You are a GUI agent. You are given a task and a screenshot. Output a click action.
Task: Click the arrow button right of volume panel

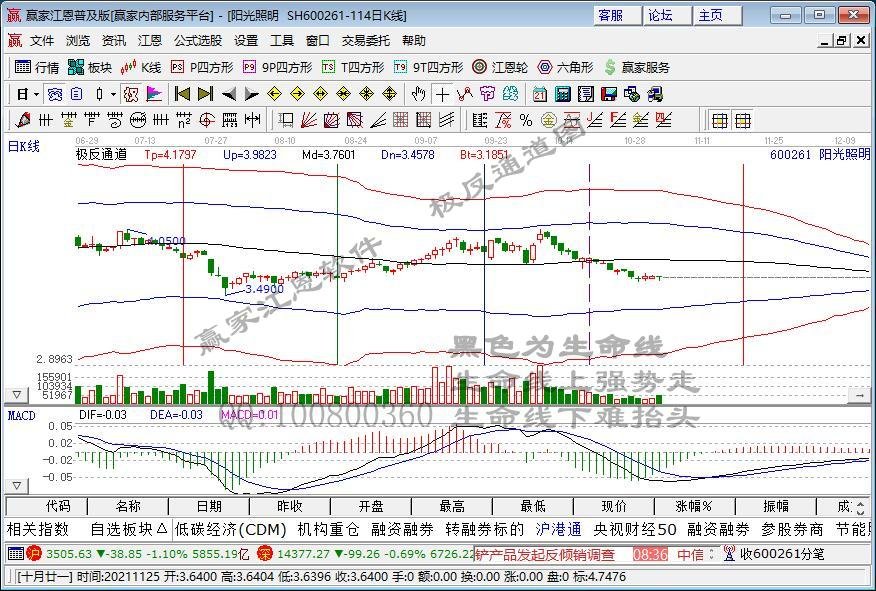coord(859,395)
